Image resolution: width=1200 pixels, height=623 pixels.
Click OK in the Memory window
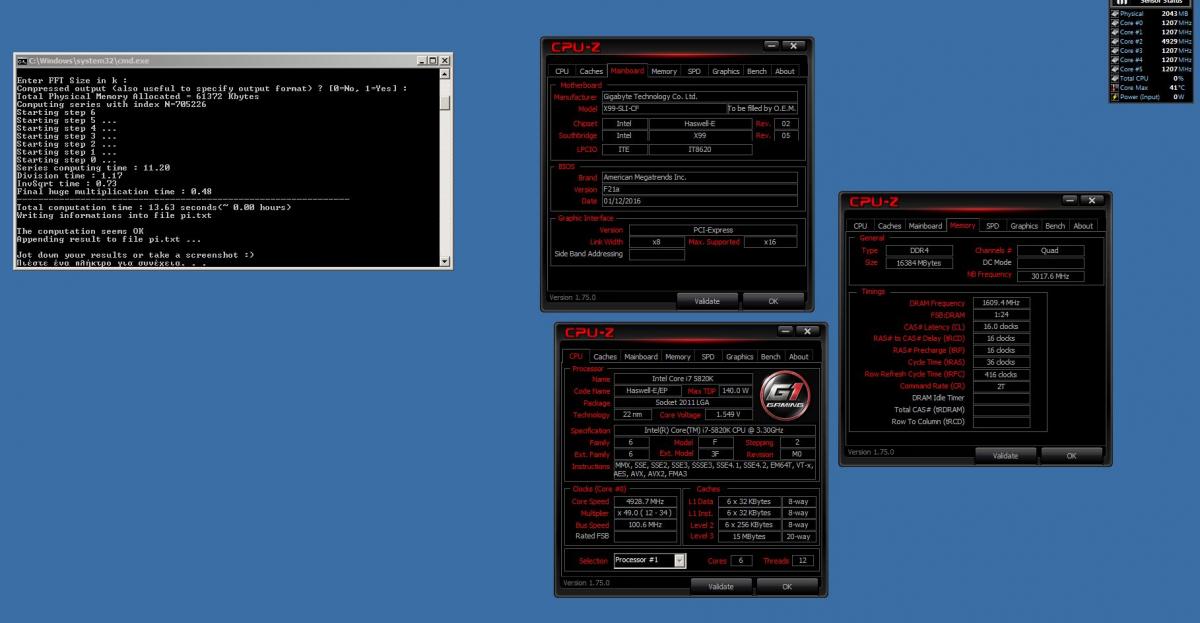click(1071, 455)
